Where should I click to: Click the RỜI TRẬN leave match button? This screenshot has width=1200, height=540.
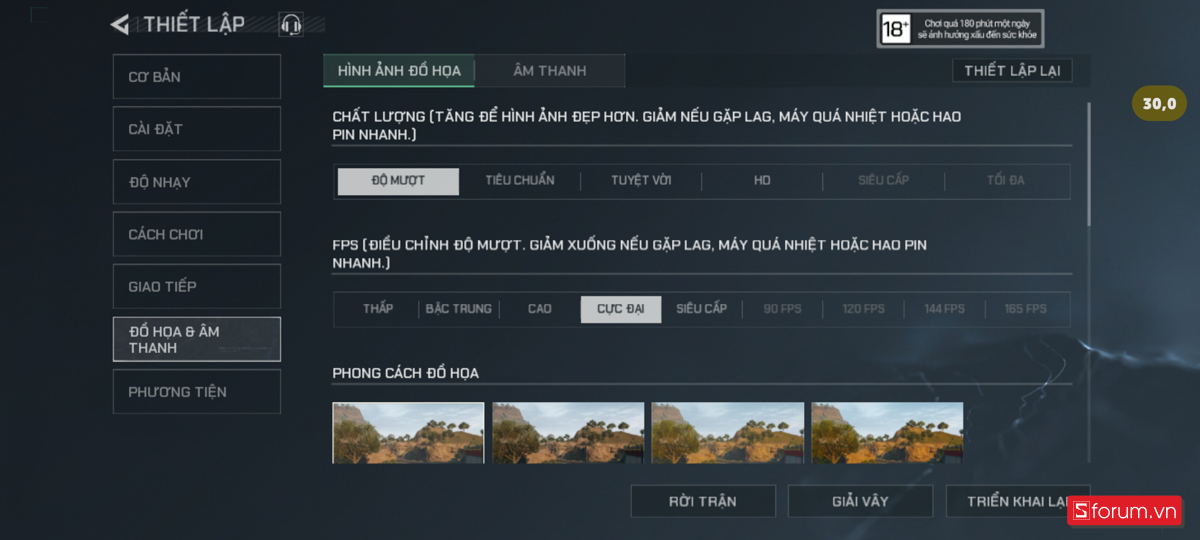703,501
